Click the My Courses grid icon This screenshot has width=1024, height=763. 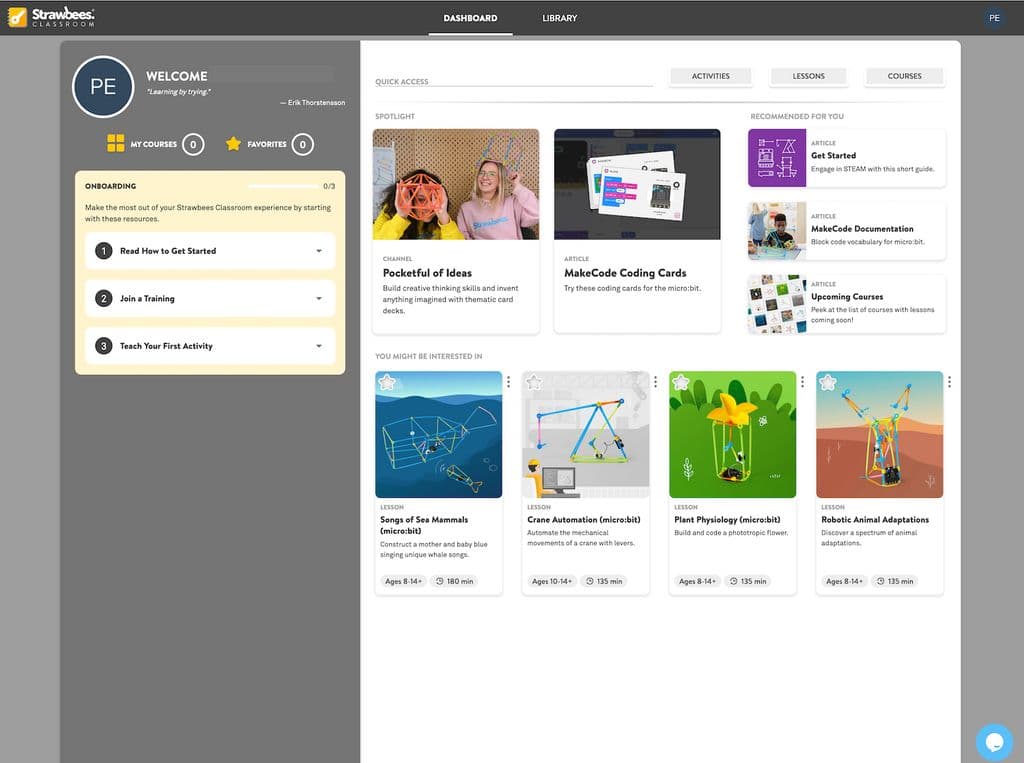[x=116, y=144]
